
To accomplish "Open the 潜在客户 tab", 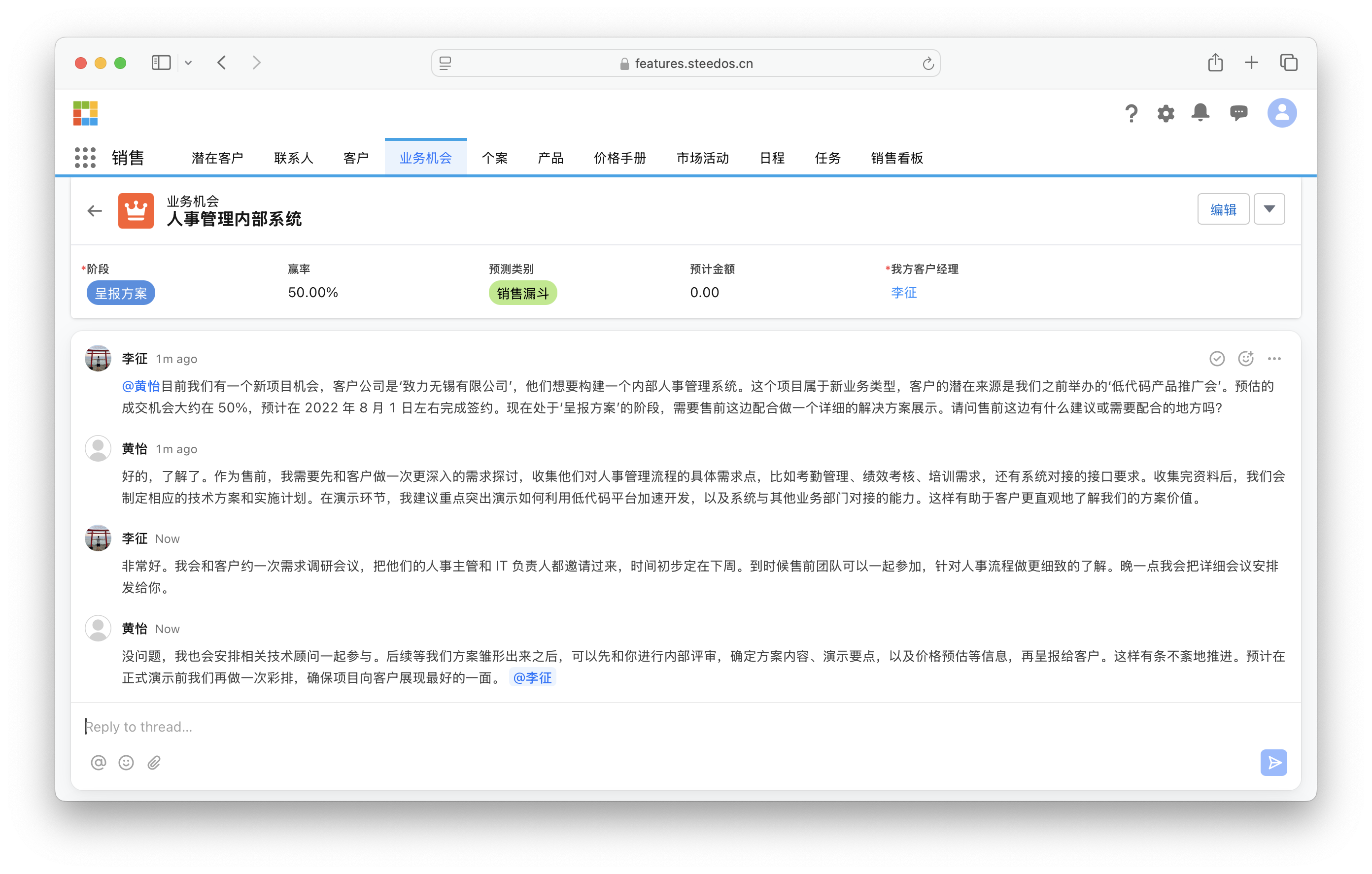I will [x=217, y=158].
